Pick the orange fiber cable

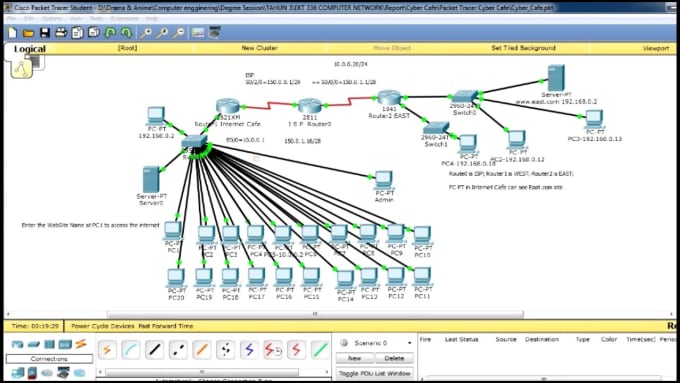click(202, 350)
